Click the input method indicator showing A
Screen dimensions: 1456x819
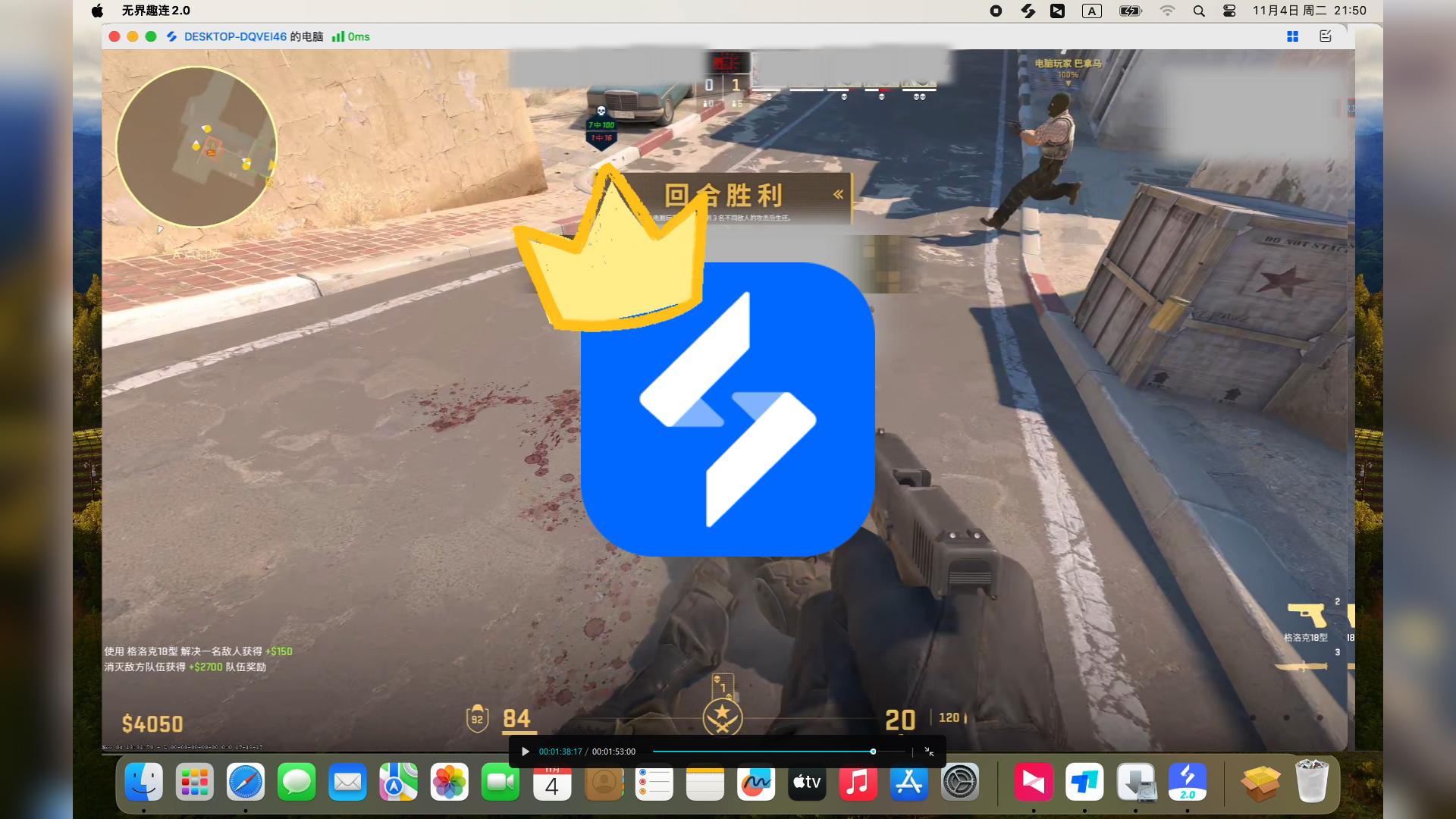[x=1092, y=11]
